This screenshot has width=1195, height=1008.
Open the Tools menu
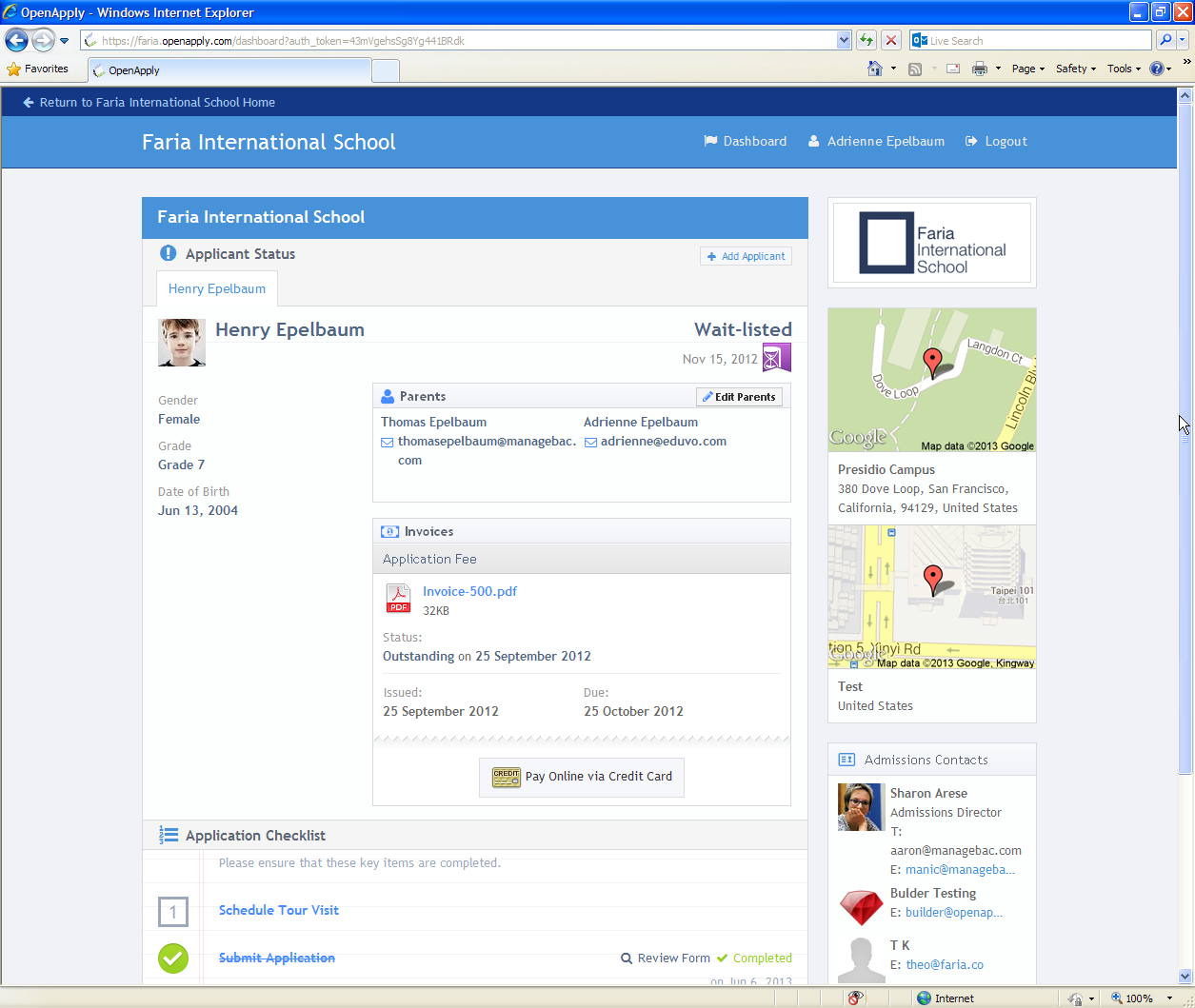1124,69
